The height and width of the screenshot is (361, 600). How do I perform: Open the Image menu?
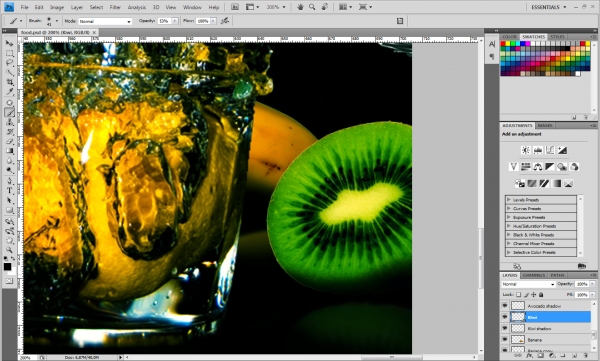pos(57,7)
